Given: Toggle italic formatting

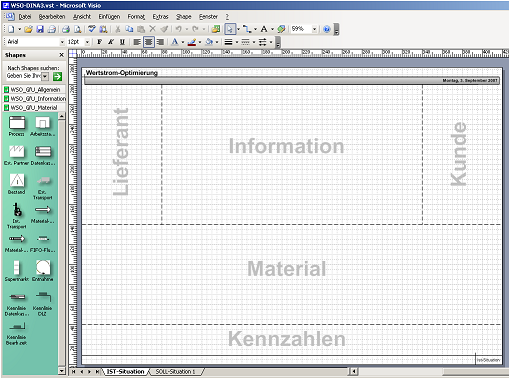Looking at the screenshot, I should point(111,42).
